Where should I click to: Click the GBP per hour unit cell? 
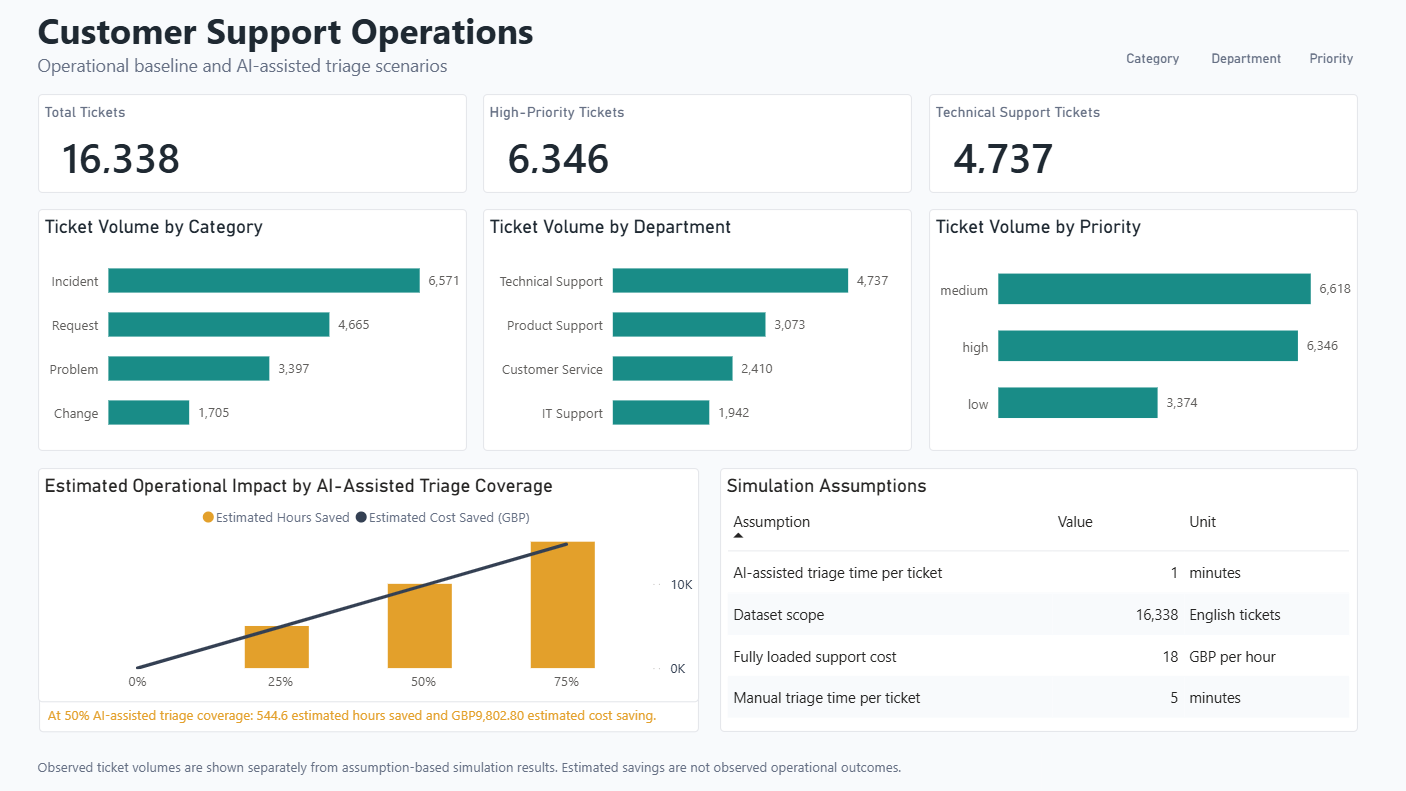1232,657
